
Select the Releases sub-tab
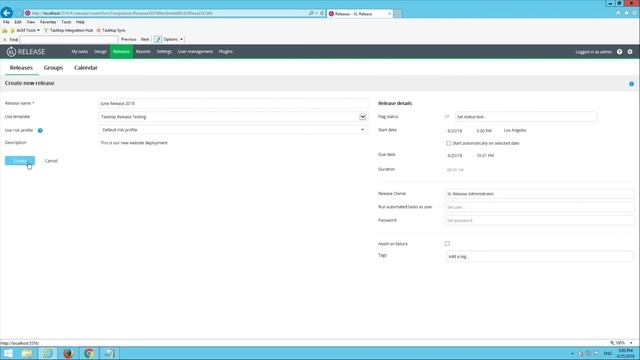21,68
